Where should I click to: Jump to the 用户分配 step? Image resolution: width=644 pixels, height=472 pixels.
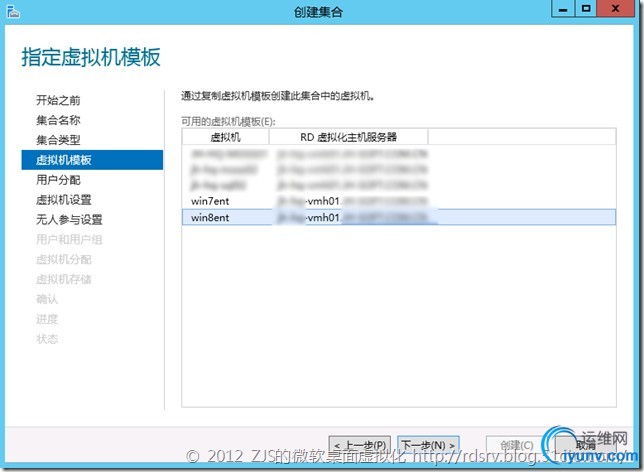click(x=58, y=180)
